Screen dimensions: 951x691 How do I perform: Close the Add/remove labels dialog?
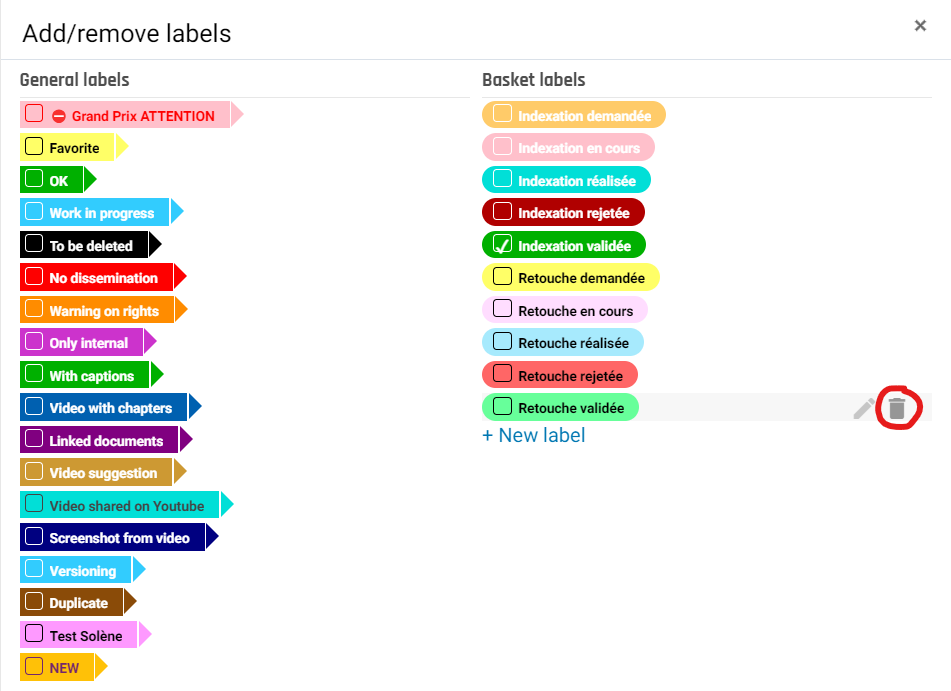click(x=920, y=26)
